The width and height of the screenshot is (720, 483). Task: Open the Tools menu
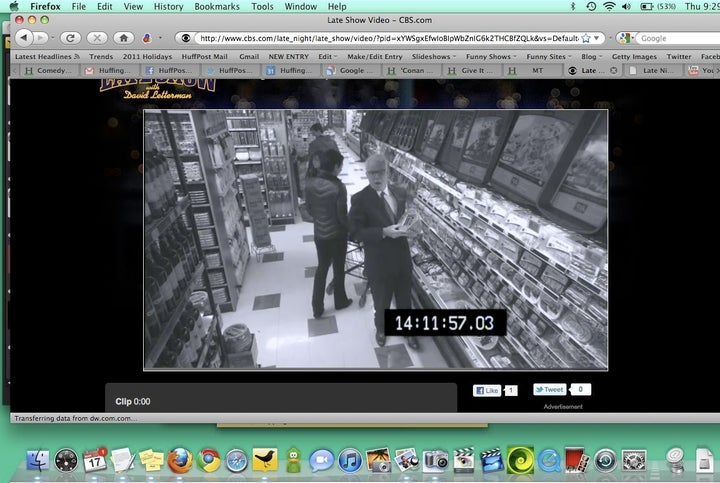pos(262,6)
